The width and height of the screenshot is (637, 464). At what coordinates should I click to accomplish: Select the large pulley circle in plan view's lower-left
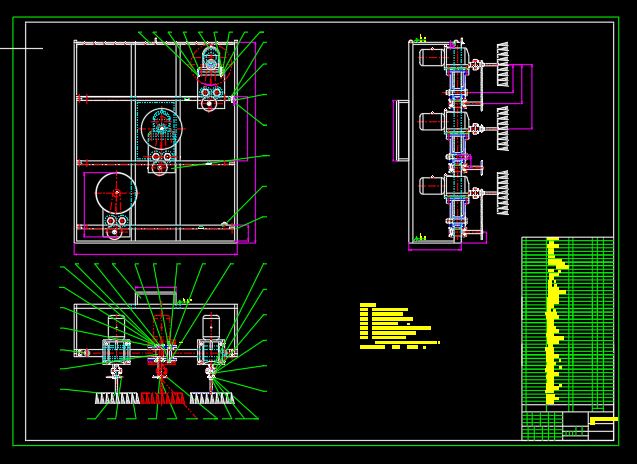[116, 193]
